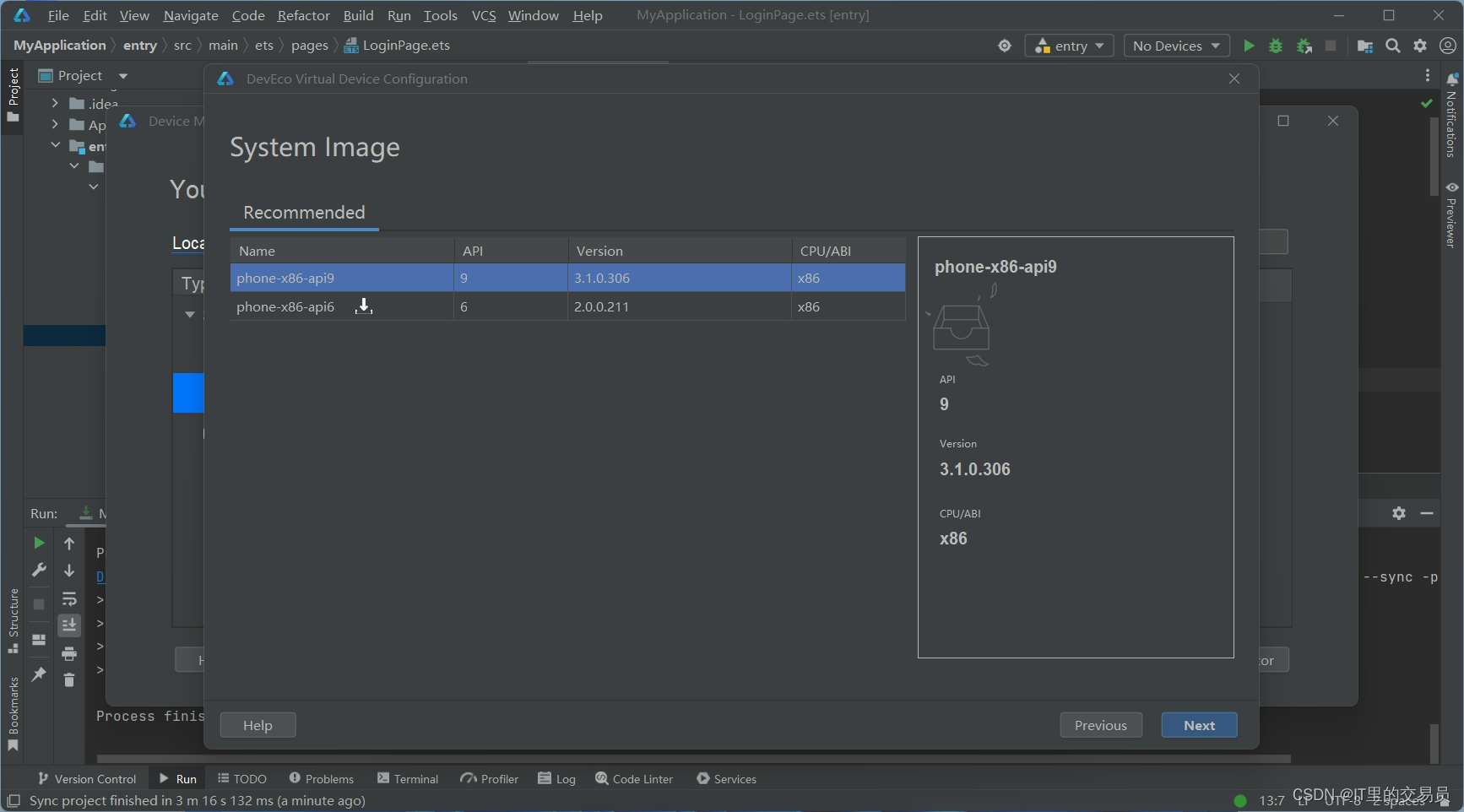Click the hide Run panel minus icon
Viewport: 1464px width, 812px height.
click(x=1427, y=513)
